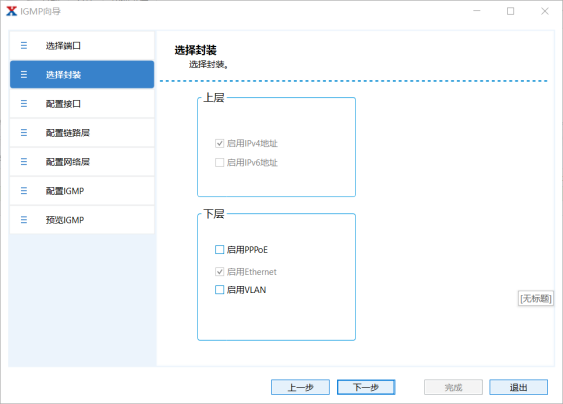The height and width of the screenshot is (404, 563).
Task: Enable the 启用PPPoE checkbox
Action: click(x=219, y=250)
